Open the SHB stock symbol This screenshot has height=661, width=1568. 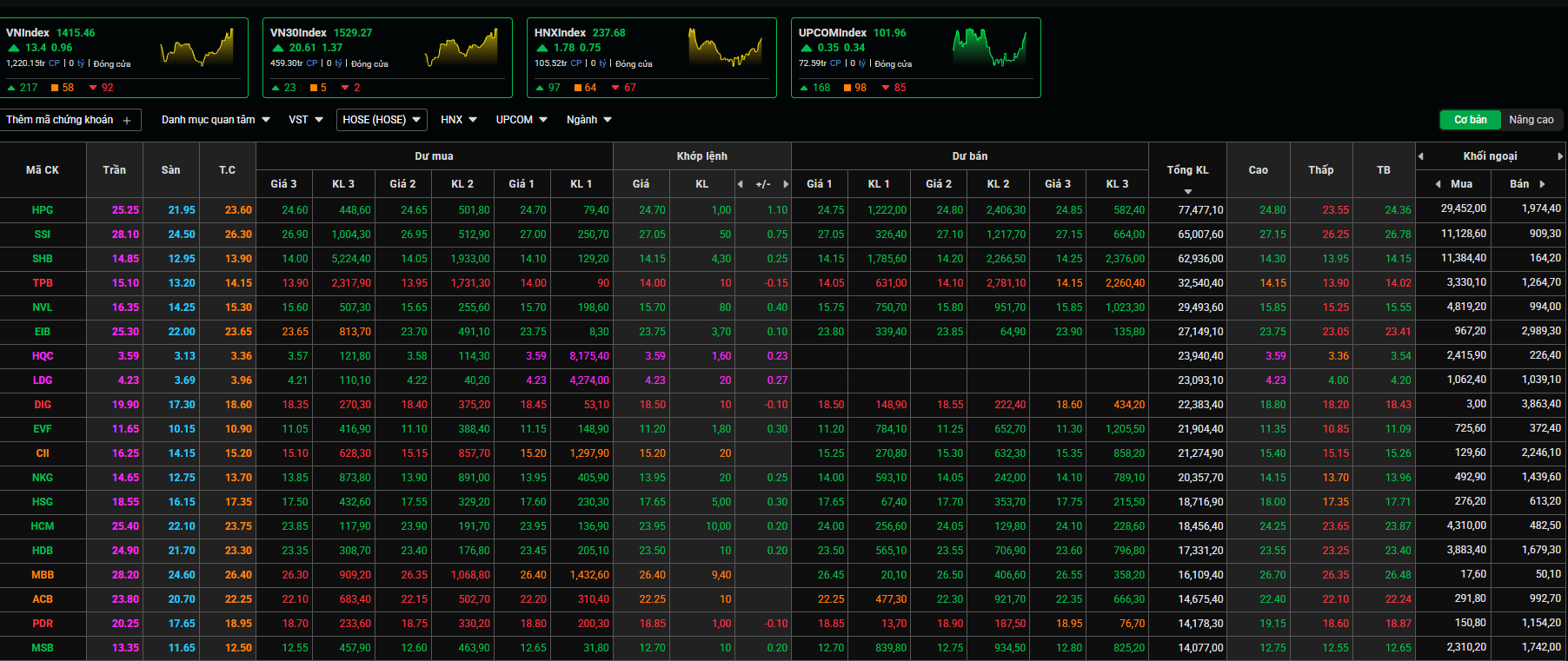(43, 259)
